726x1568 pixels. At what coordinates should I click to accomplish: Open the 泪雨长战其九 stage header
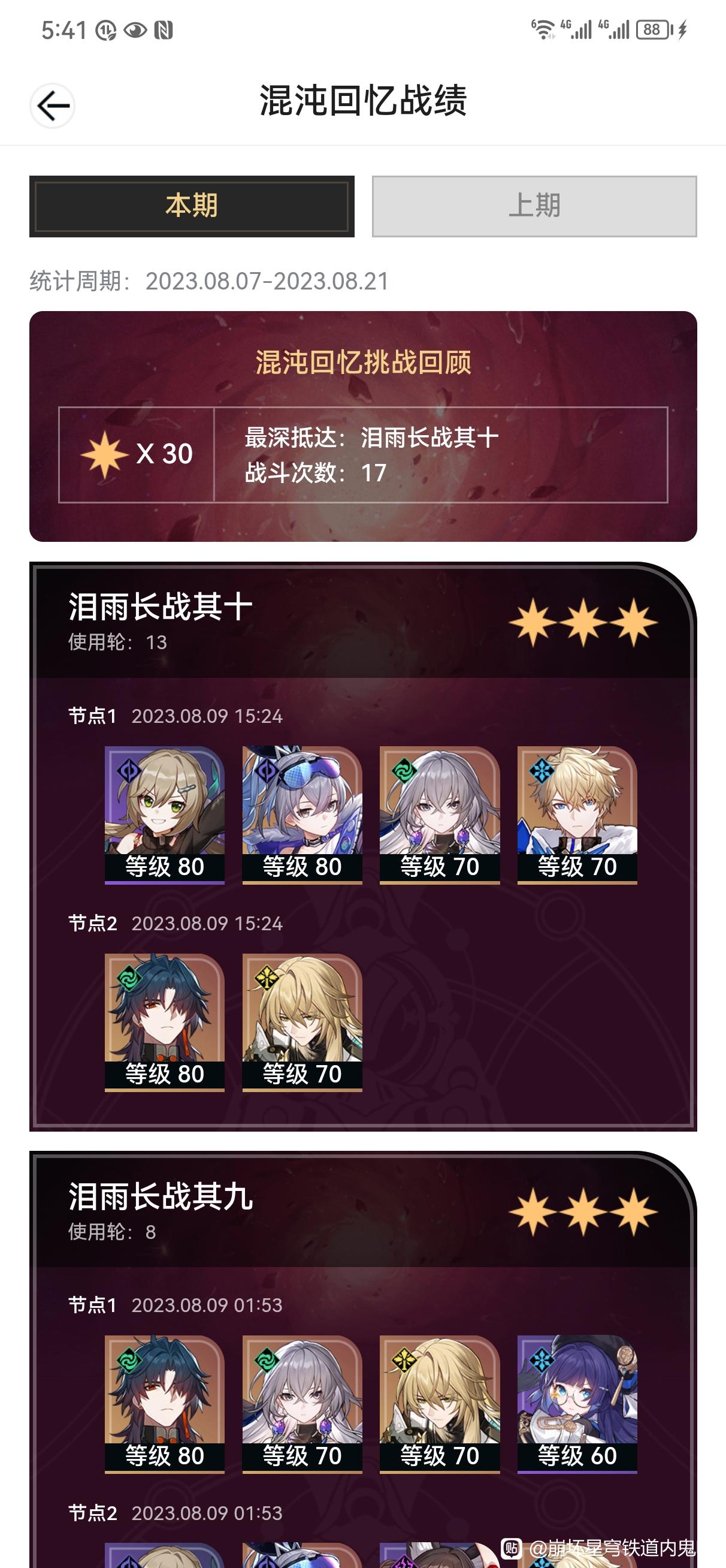[x=362, y=1210]
